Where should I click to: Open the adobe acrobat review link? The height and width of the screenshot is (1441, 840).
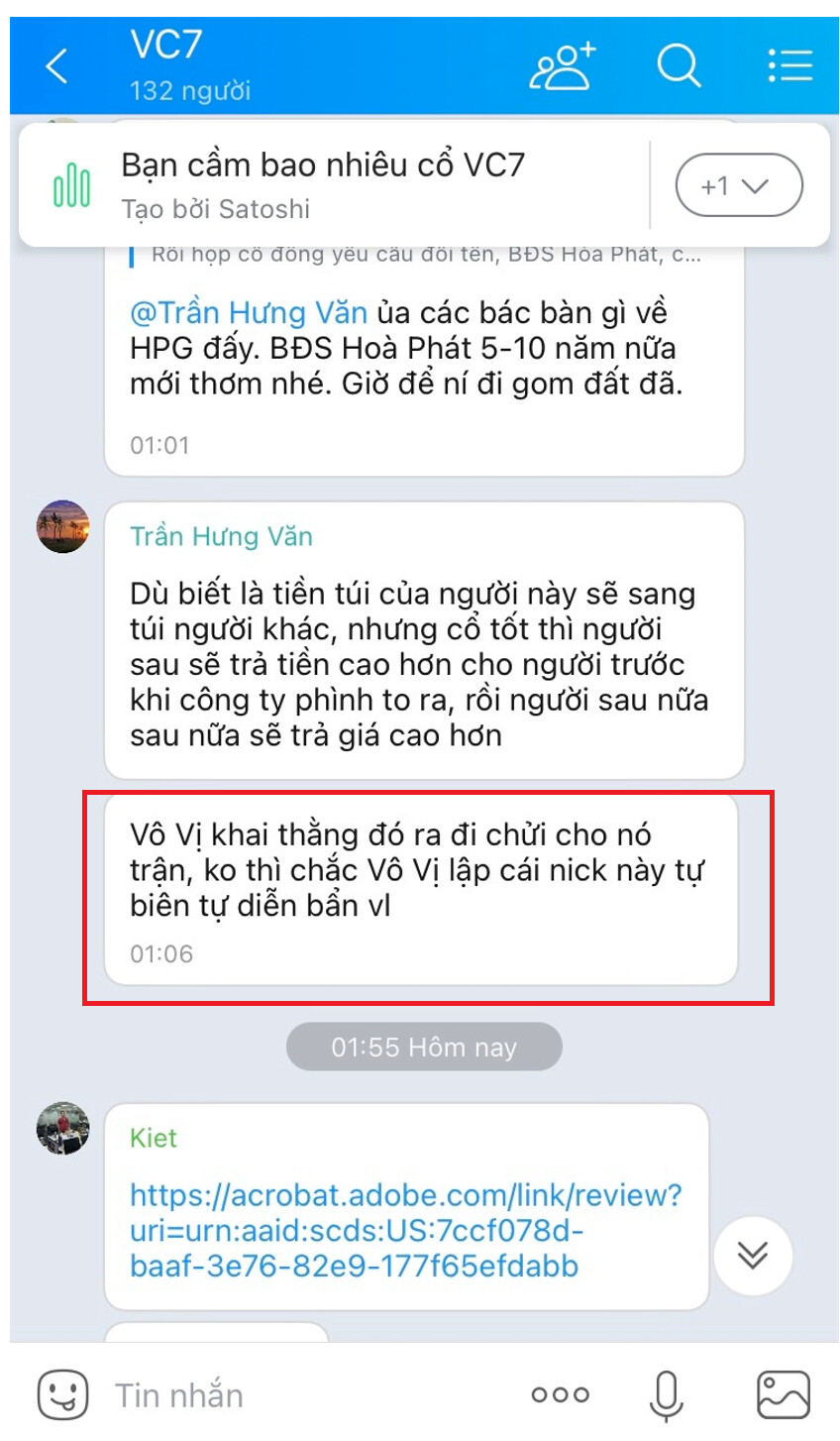(405, 1230)
